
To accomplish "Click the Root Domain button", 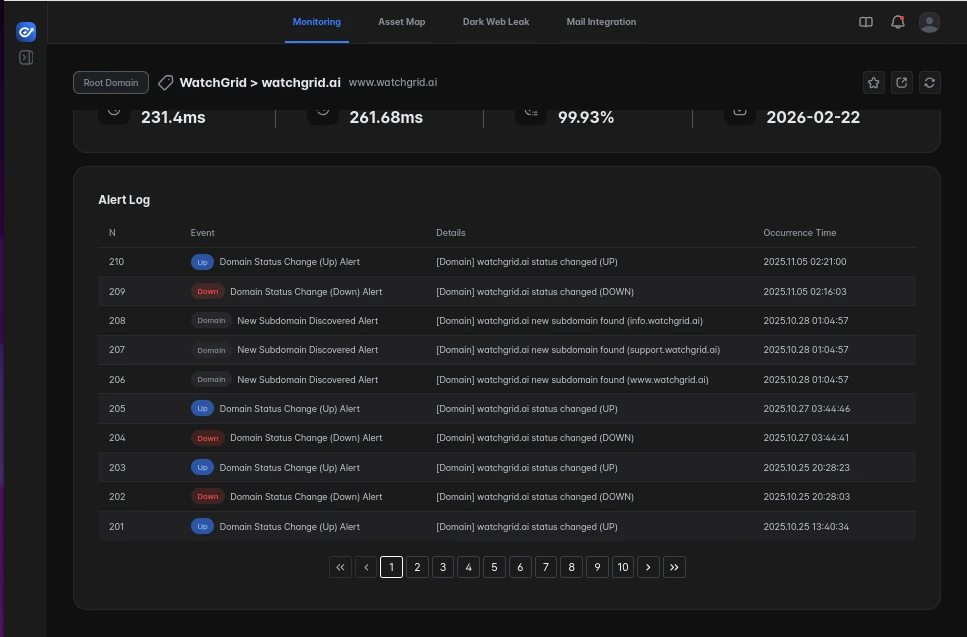I will (x=111, y=83).
